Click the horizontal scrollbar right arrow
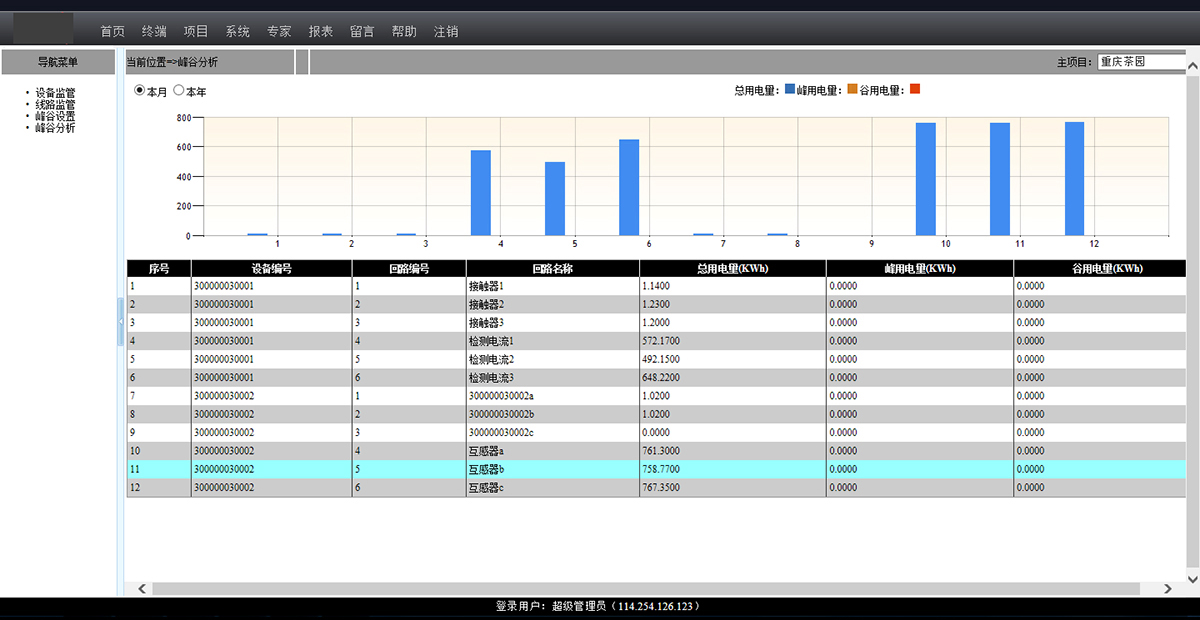Screen dimensions: 1200x620 (x=1169, y=589)
